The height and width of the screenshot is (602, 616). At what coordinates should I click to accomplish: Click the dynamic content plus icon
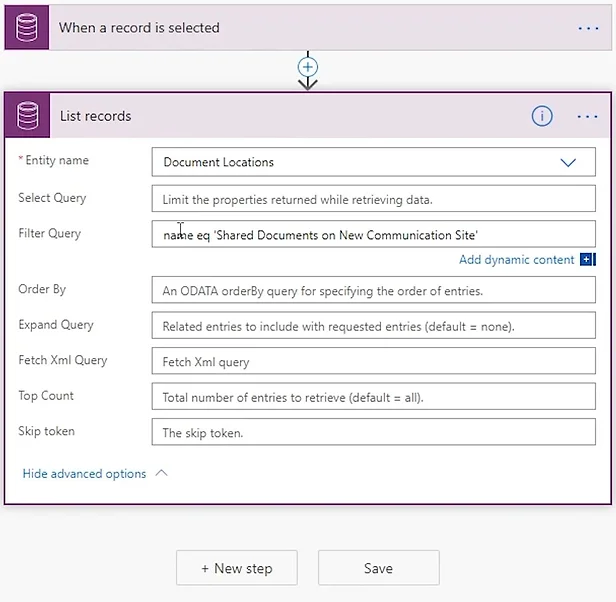(x=588, y=259)
